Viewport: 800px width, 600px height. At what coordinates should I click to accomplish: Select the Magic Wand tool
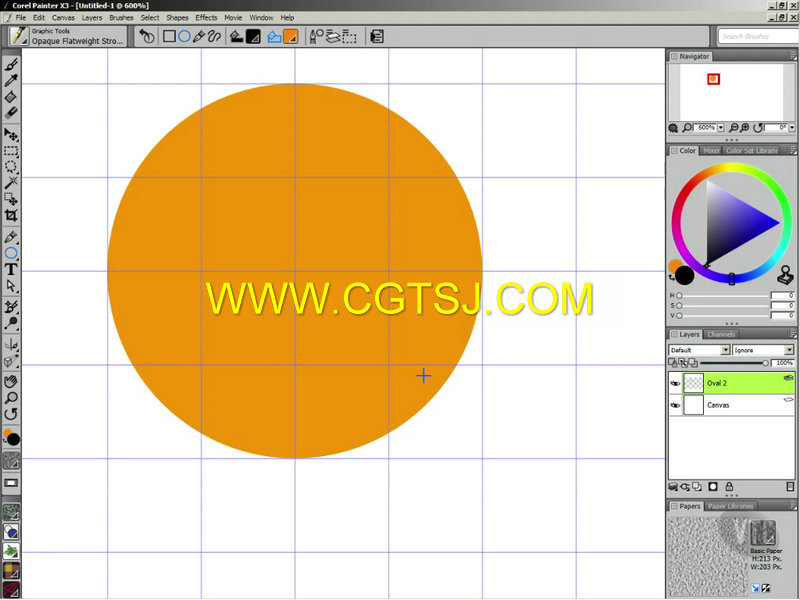[x=11, y=183]
